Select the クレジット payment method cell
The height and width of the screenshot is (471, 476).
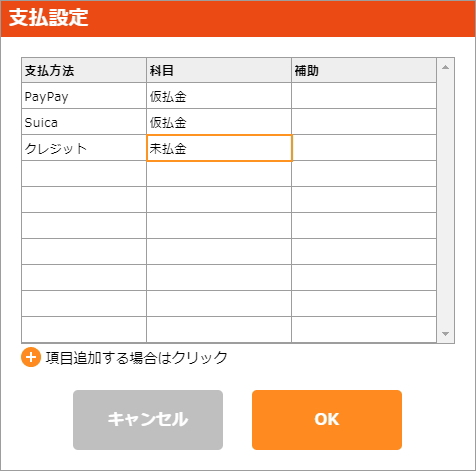tap(84, 148)
